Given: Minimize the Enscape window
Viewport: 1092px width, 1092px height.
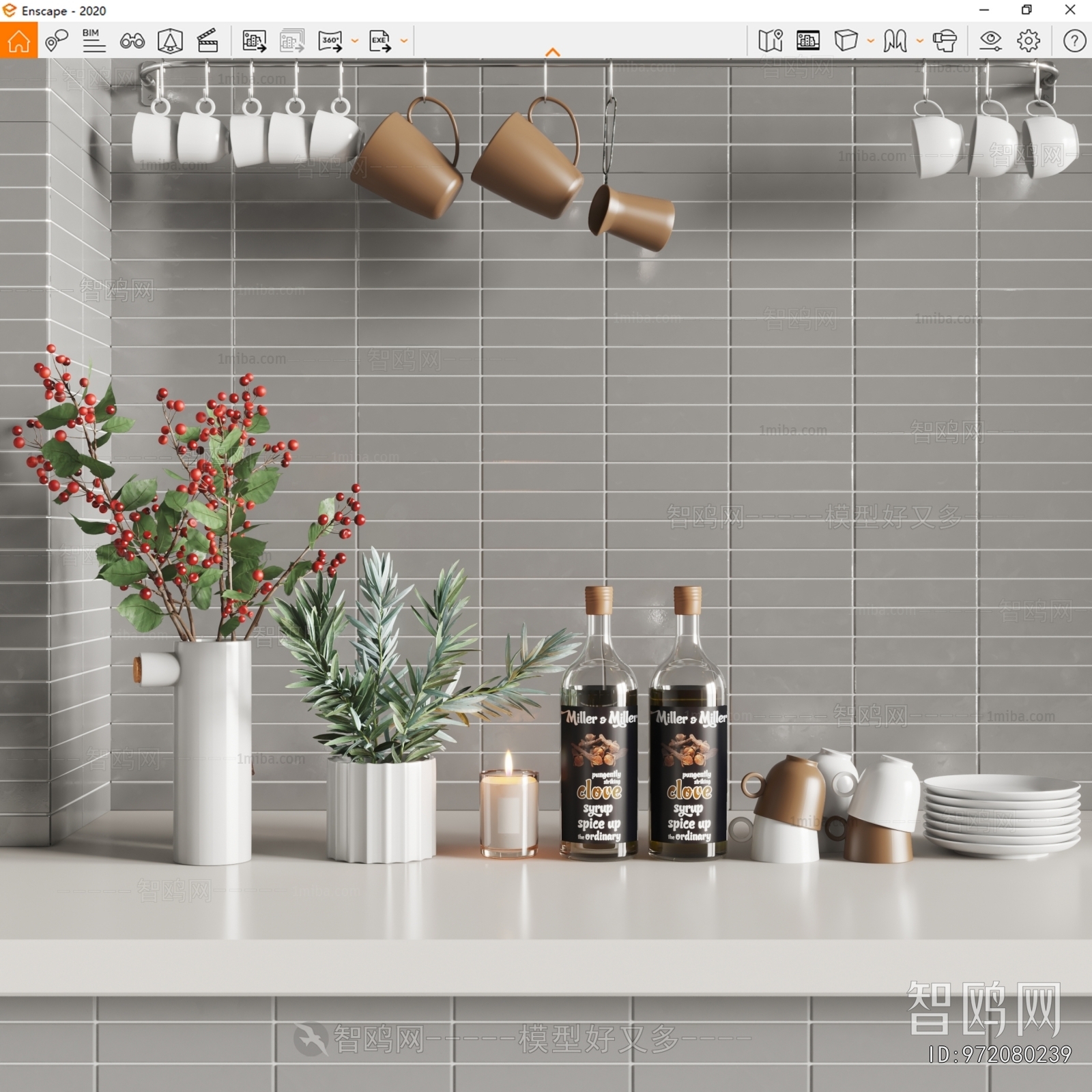Looking at the screenshot, I should [x=983, y=10].
